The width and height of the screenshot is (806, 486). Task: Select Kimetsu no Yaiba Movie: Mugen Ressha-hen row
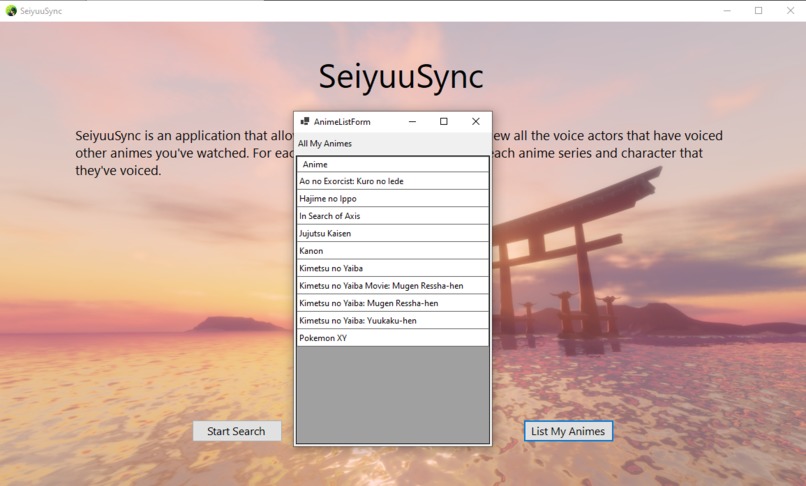(393, 286)
